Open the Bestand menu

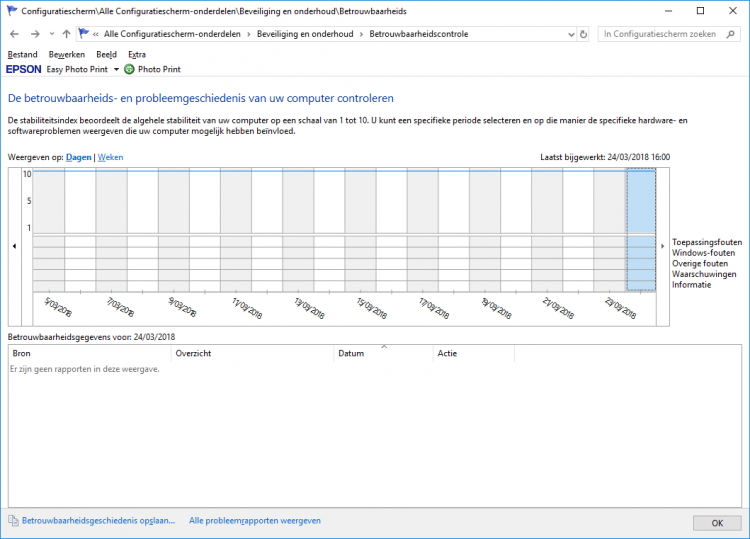point(20,54)
